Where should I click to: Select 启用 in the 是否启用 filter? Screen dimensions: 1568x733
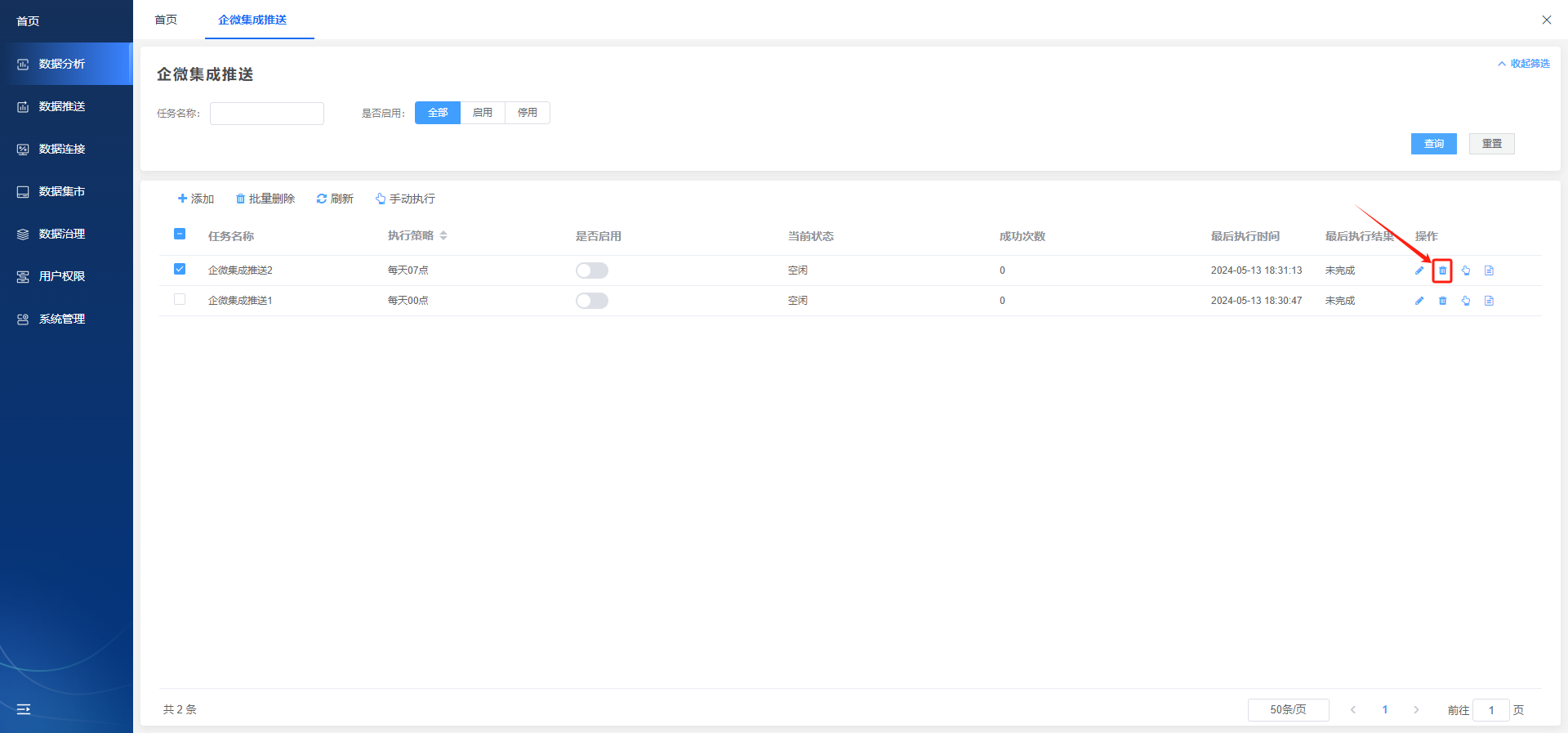(x=483, y=113)
